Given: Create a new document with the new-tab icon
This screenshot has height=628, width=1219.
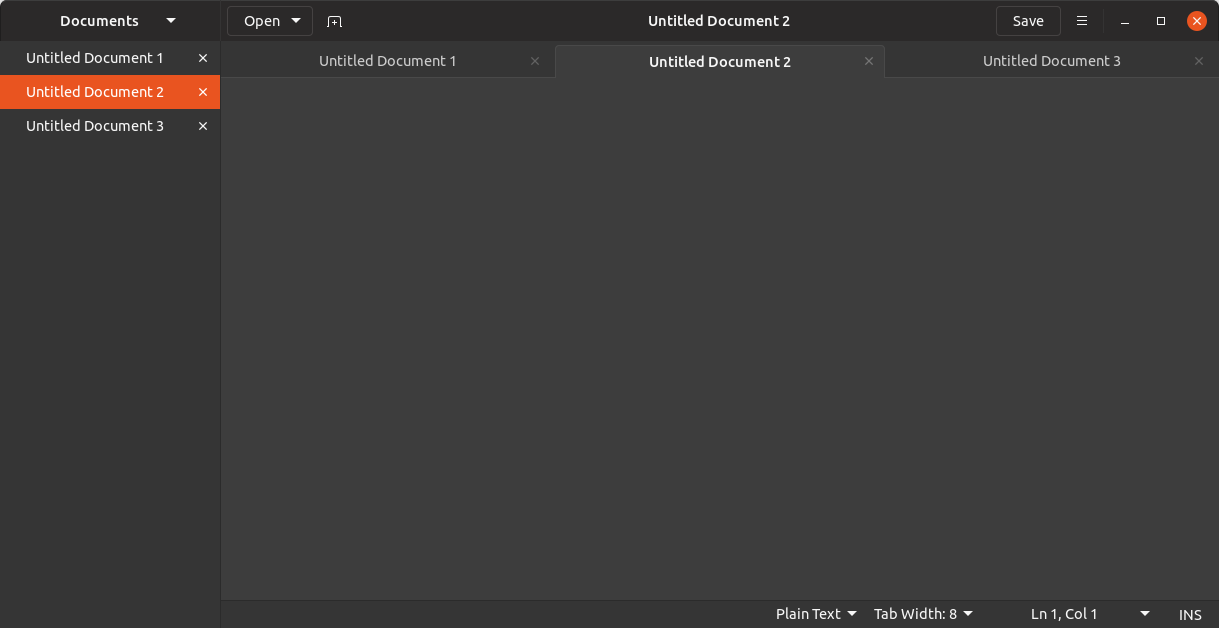Looking at the screenshot, I should 334,21.
